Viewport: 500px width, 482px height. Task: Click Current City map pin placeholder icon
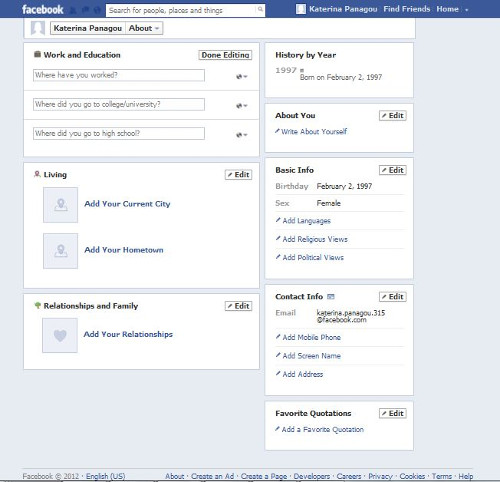pos(60,205)
